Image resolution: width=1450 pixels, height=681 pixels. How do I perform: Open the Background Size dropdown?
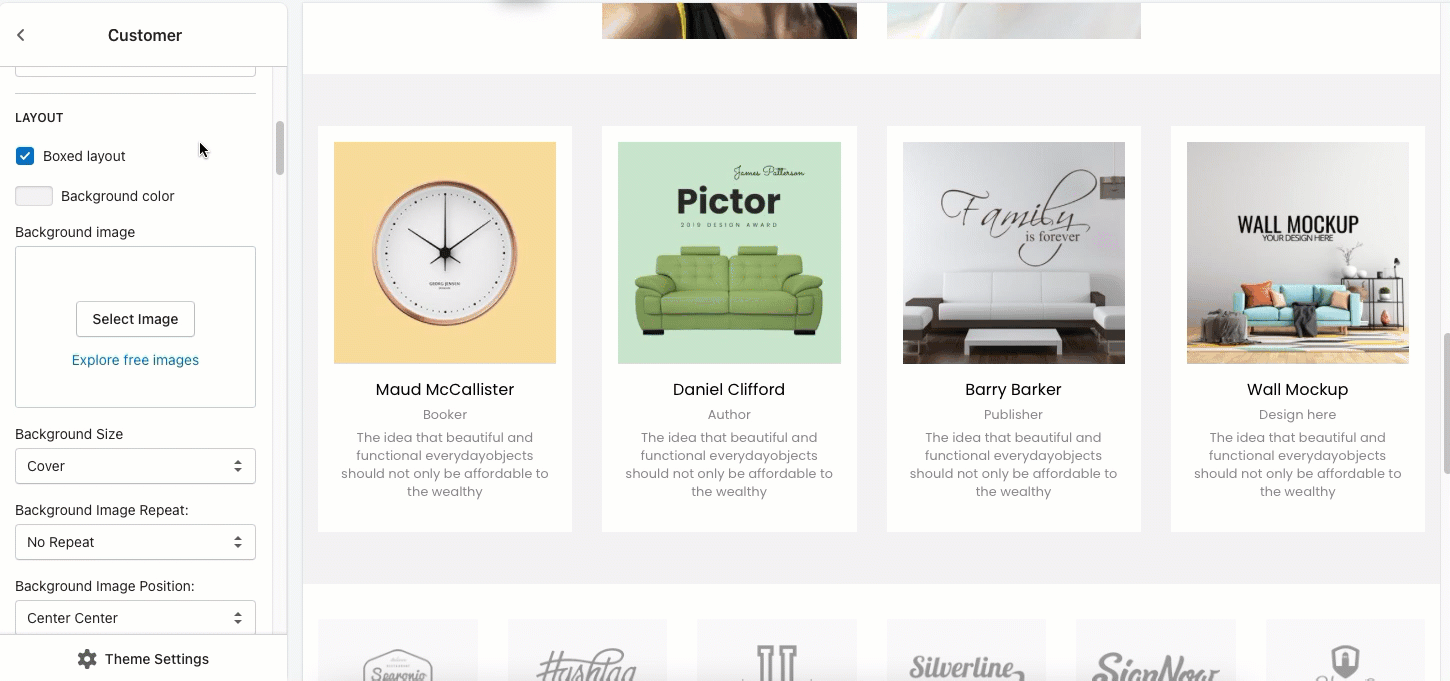click(135, 466)
